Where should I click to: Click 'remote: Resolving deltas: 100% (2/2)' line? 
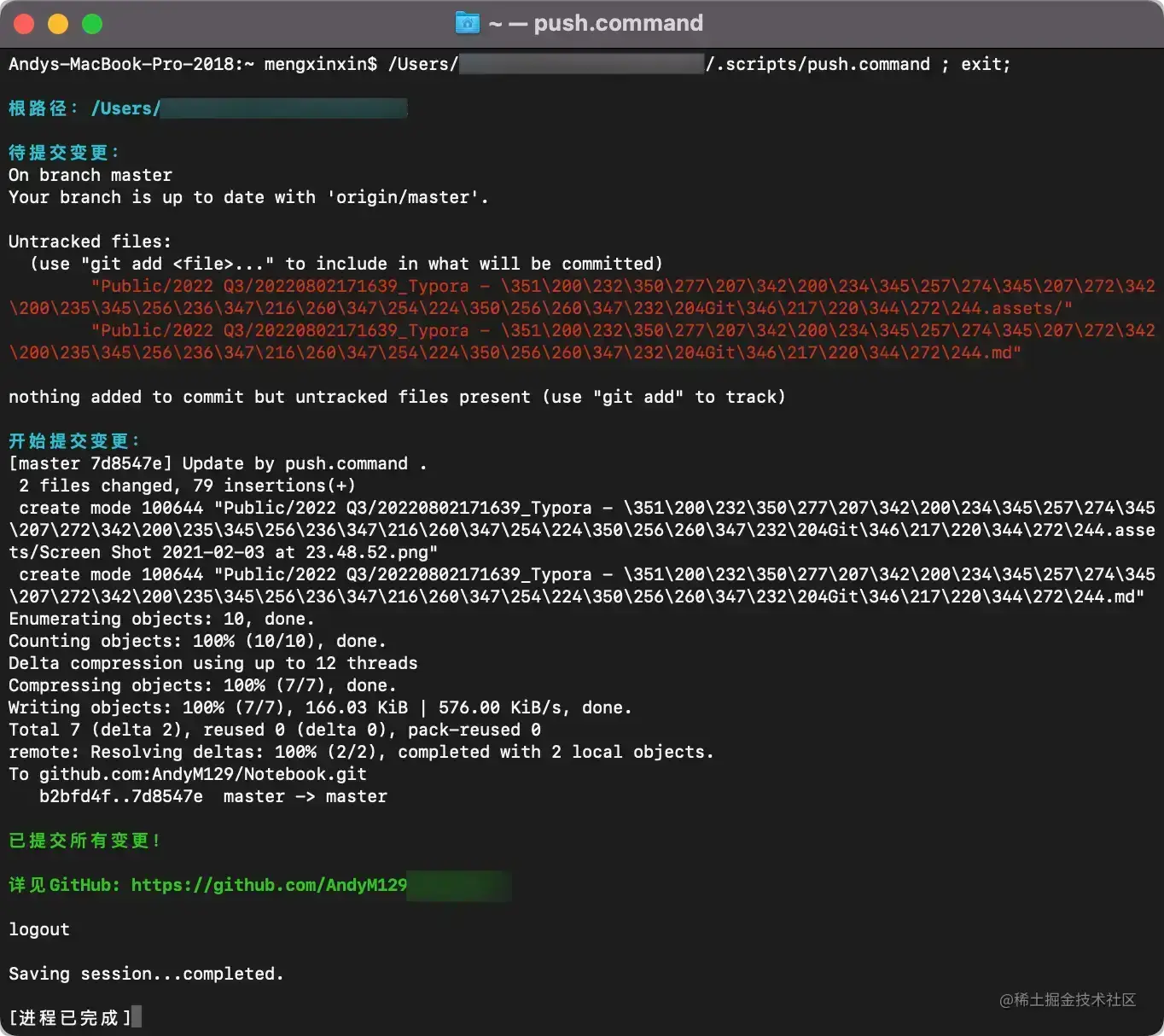361,752
